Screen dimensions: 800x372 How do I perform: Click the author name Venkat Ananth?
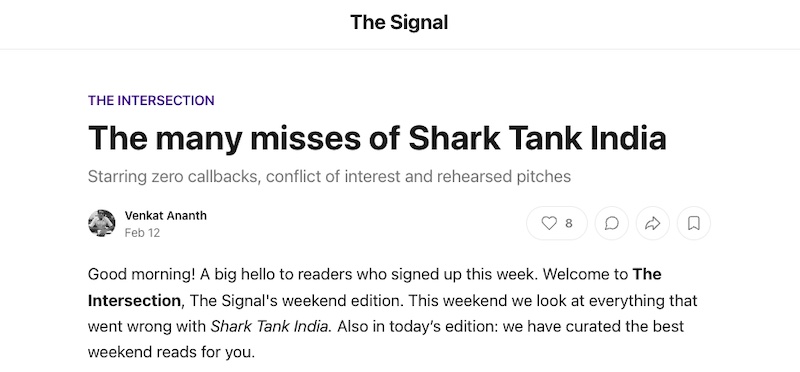(x=165, y=215)
